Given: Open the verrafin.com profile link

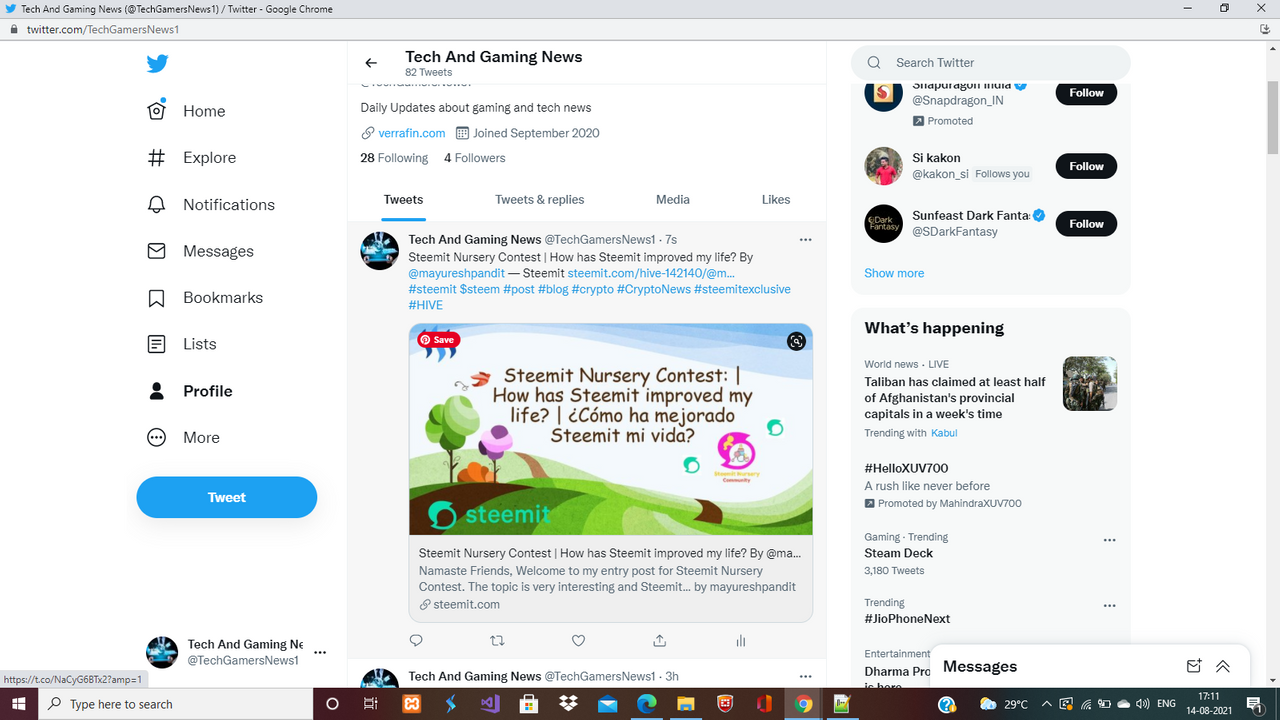Looking at the screenshot, I should [x=412, y=133].
